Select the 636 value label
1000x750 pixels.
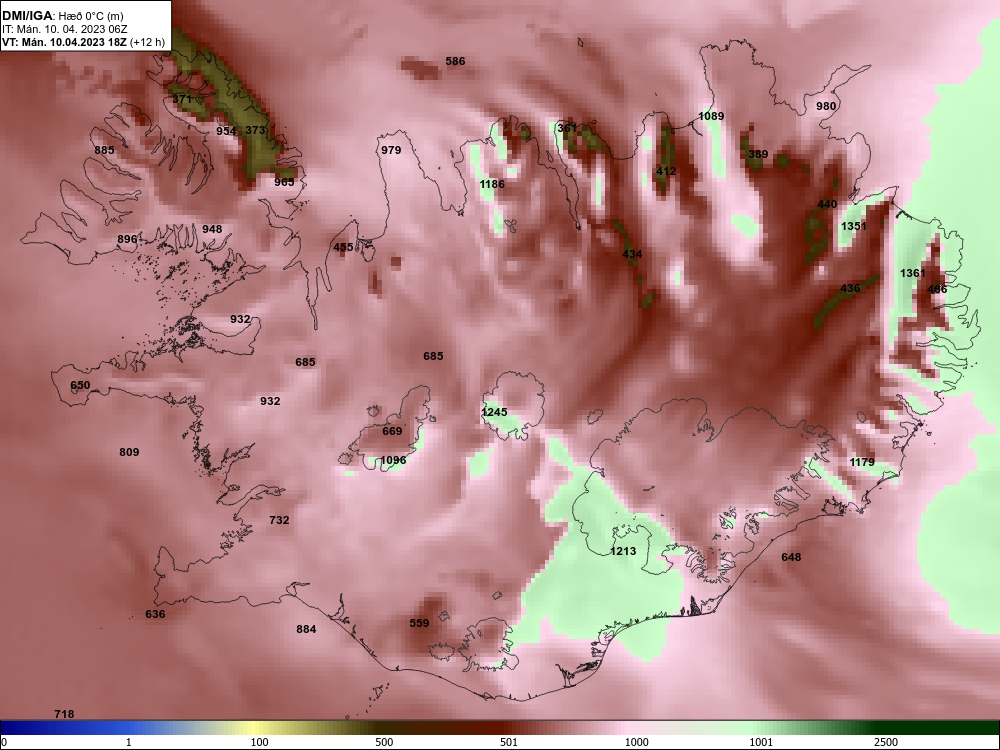click(155, 614)
